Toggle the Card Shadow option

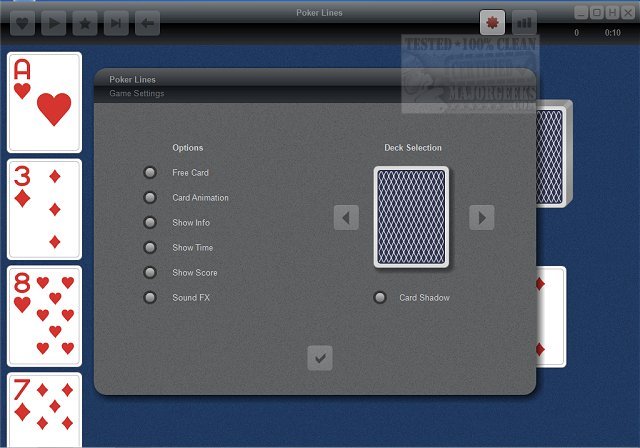[380, 297]
